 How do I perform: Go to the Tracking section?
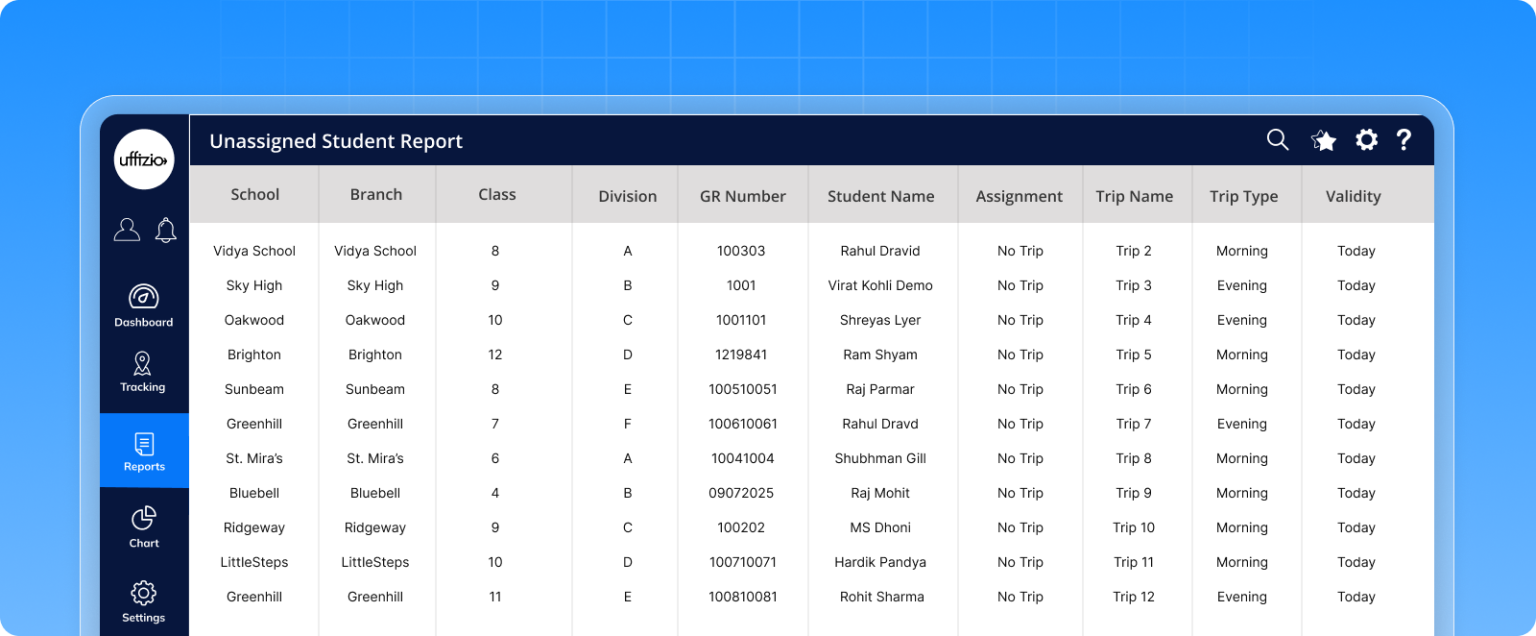point(143,372)
